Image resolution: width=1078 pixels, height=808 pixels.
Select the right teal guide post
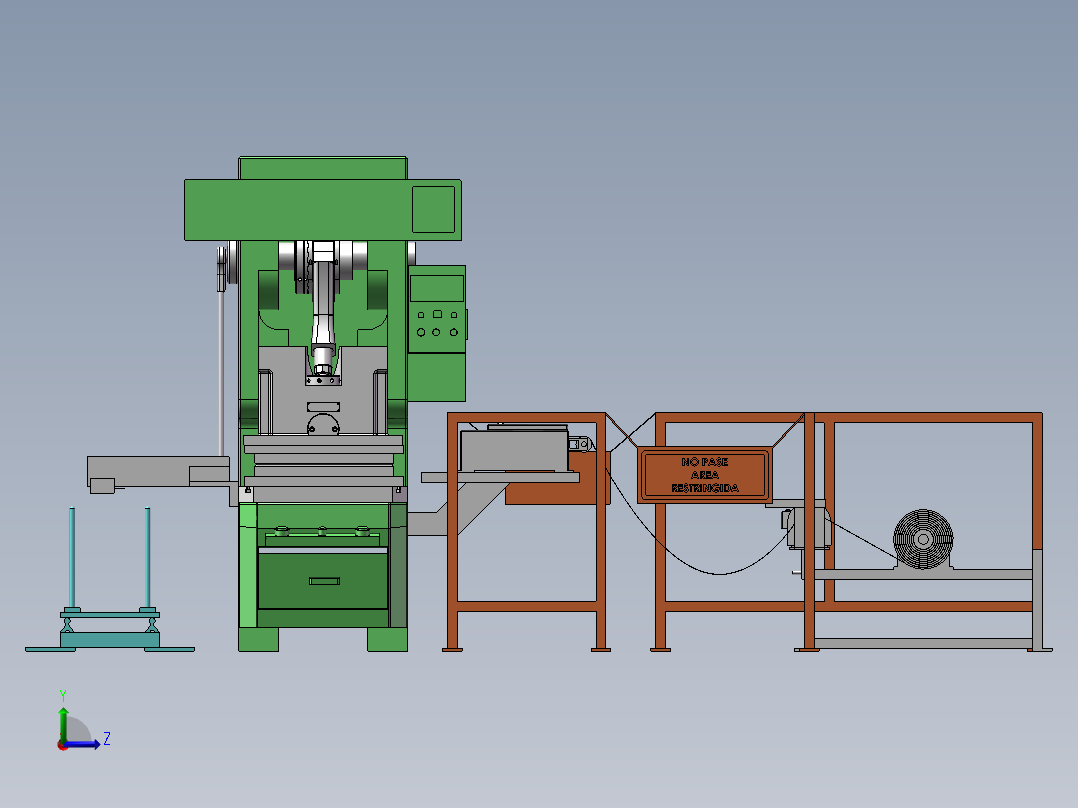[147, 558]
